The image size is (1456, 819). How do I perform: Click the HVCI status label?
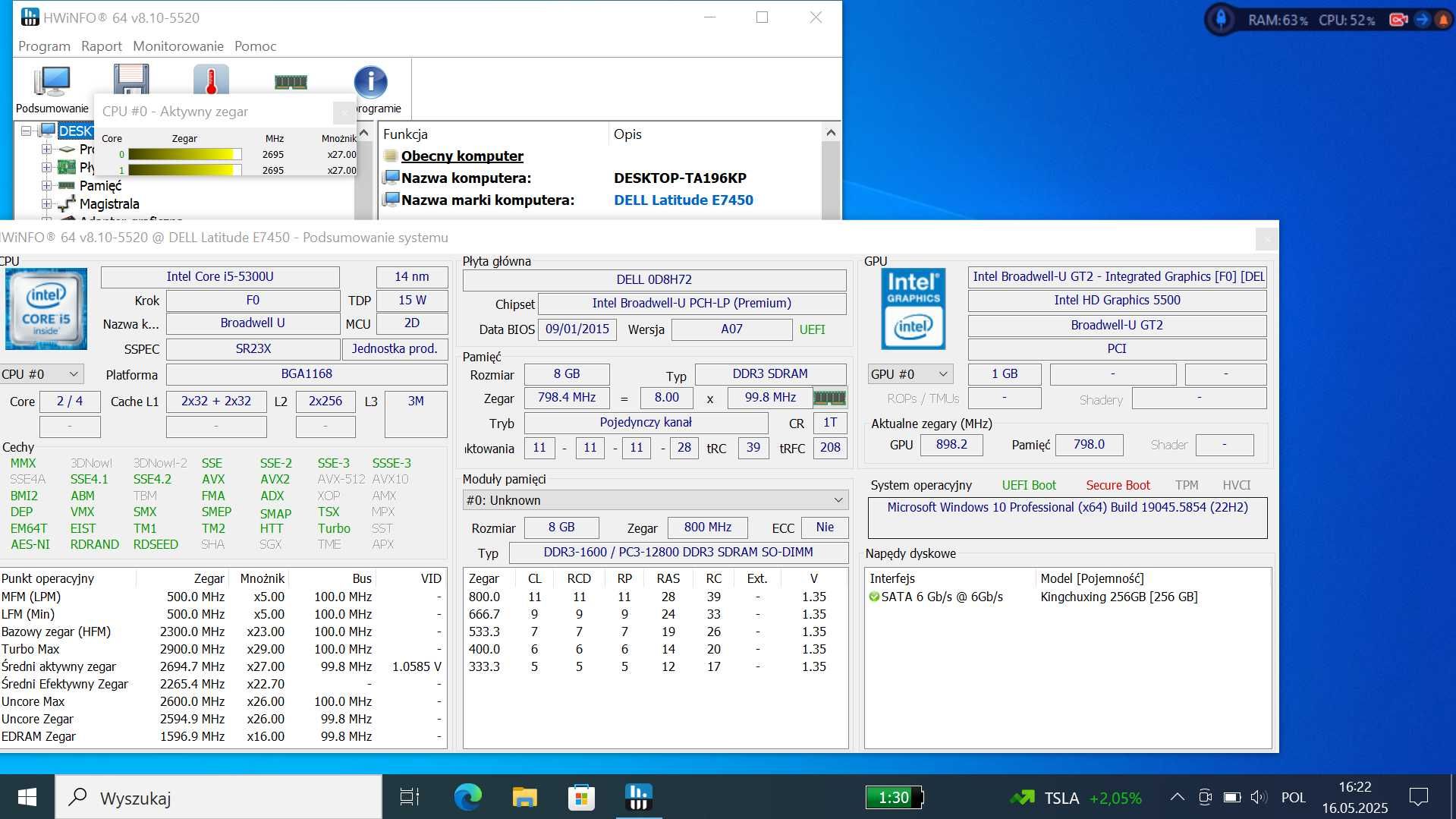click(x=1237, y=485)
